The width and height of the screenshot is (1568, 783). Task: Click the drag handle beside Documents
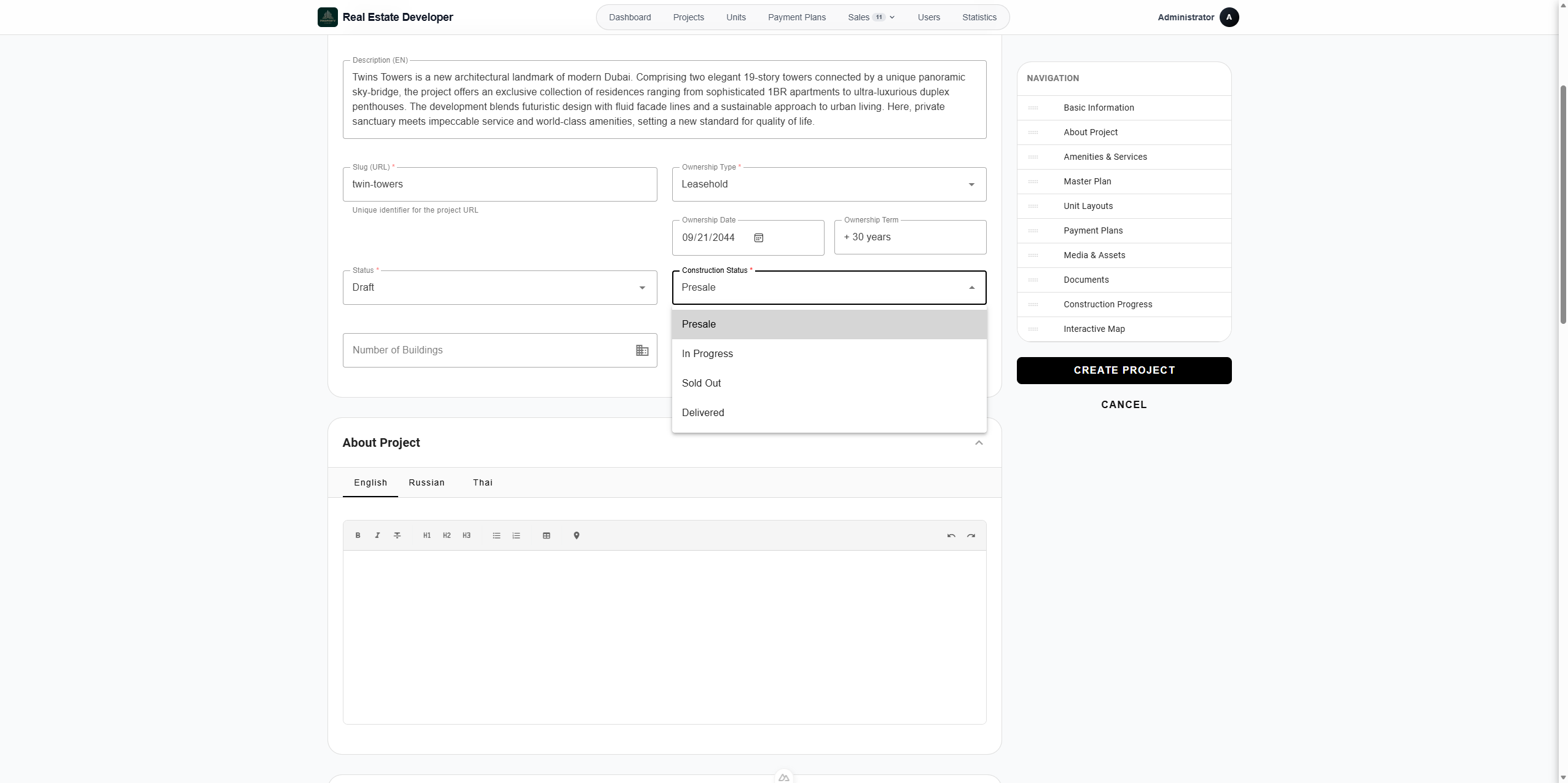1033,280
